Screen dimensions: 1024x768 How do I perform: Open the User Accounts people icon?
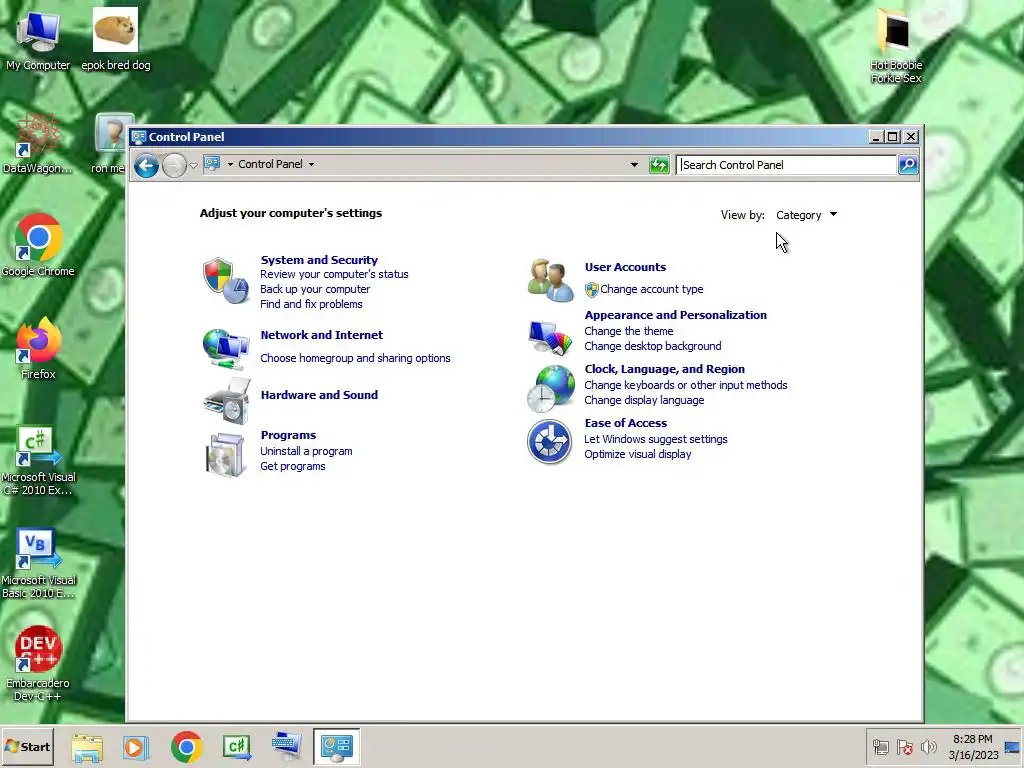tap(550, 280)
